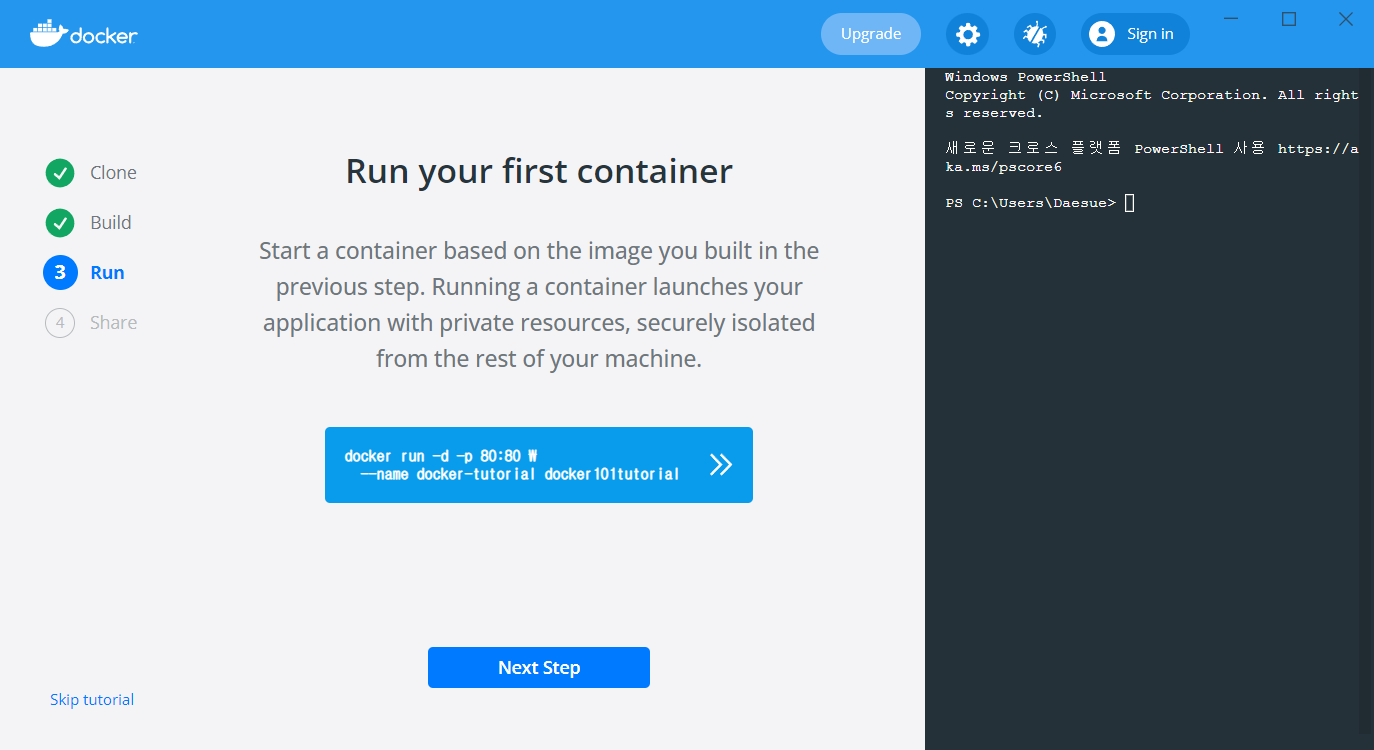The width and height of the screenshot is (1374, 750).
Task: Maximize the Docker Desktop window
Action: (x=1289, y=19)
